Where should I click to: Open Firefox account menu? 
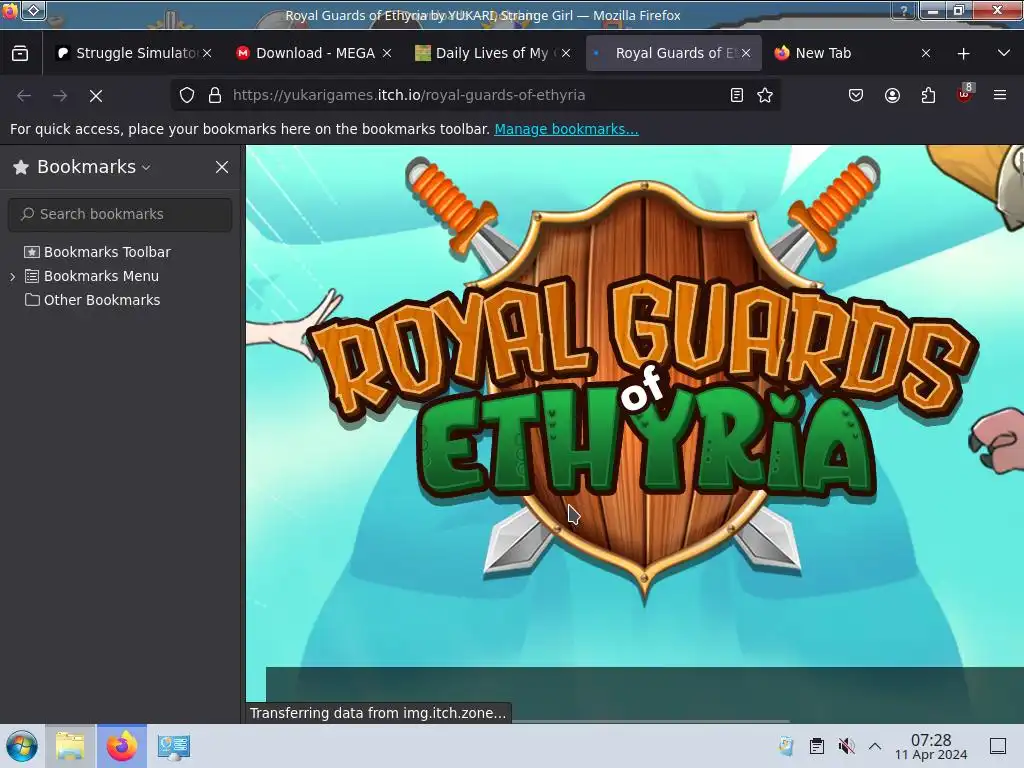(892, 95)
